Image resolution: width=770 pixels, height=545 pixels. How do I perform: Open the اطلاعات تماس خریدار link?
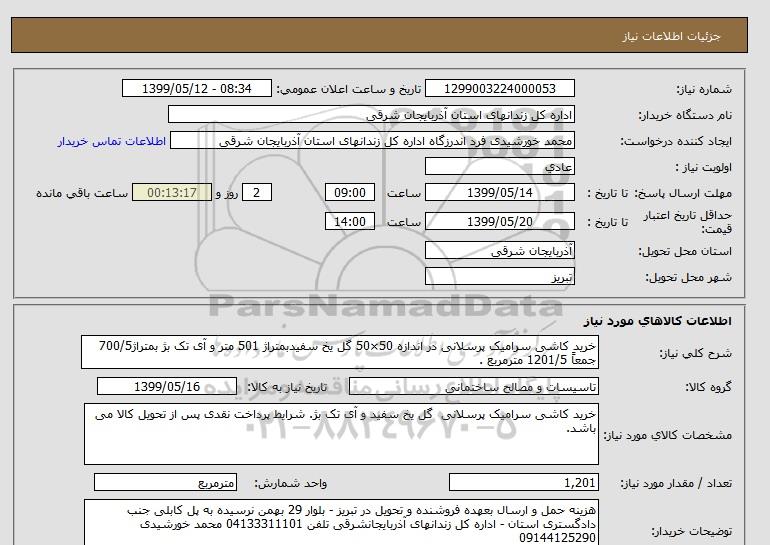click(x=111, y=141)
